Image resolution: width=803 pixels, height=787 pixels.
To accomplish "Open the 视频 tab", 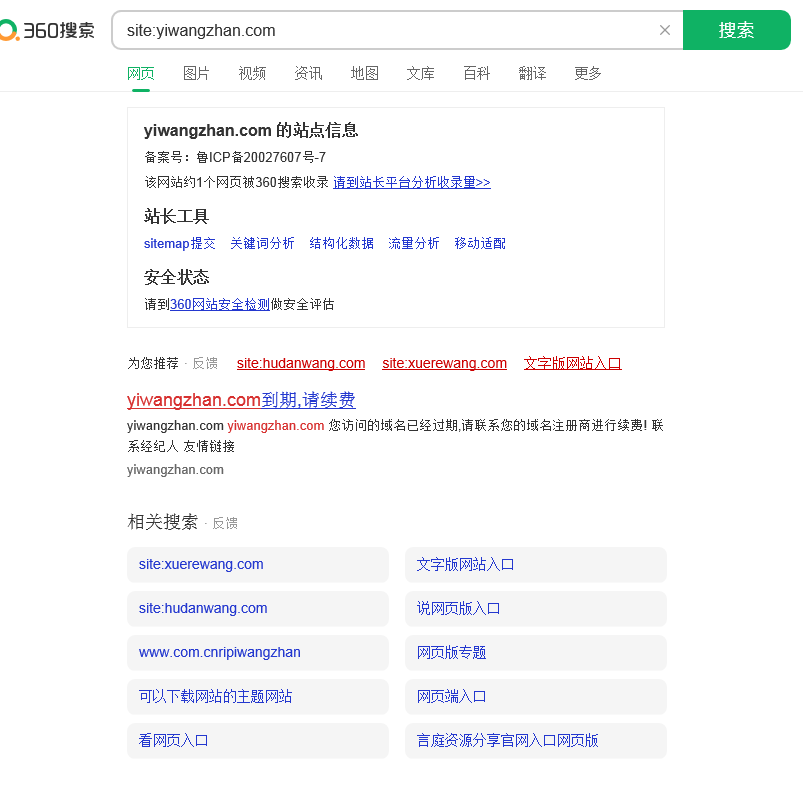I will (252, 74).
